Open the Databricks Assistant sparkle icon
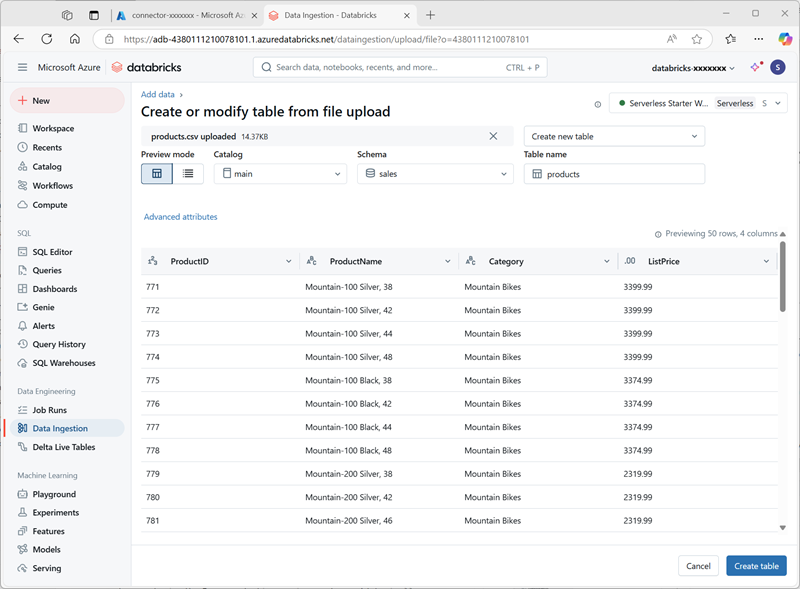Image resolution: width=800 pixels, height=589 pixels. tap(757, 67)
